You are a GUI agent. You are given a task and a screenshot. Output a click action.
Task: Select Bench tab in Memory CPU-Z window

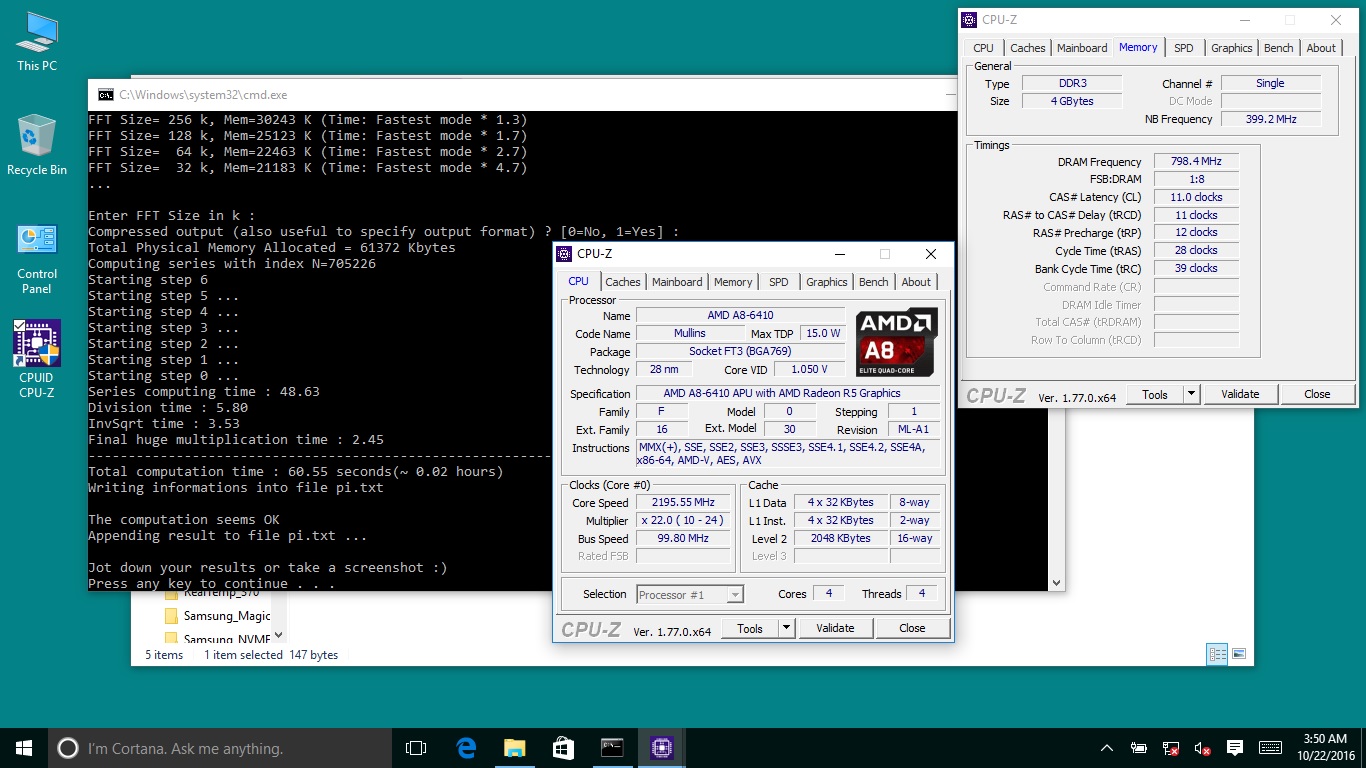click(x=1279, y=48)
